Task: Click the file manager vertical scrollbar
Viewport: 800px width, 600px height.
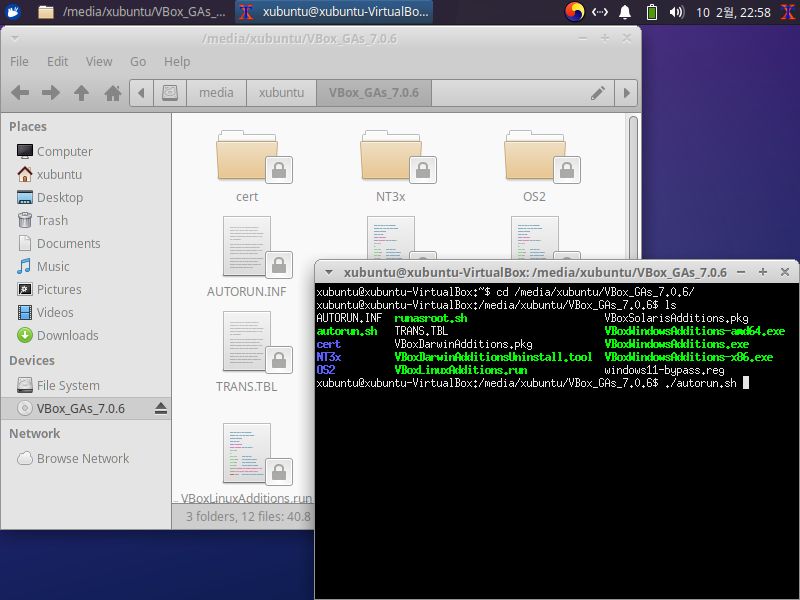Action: click(x=633, y=188)
